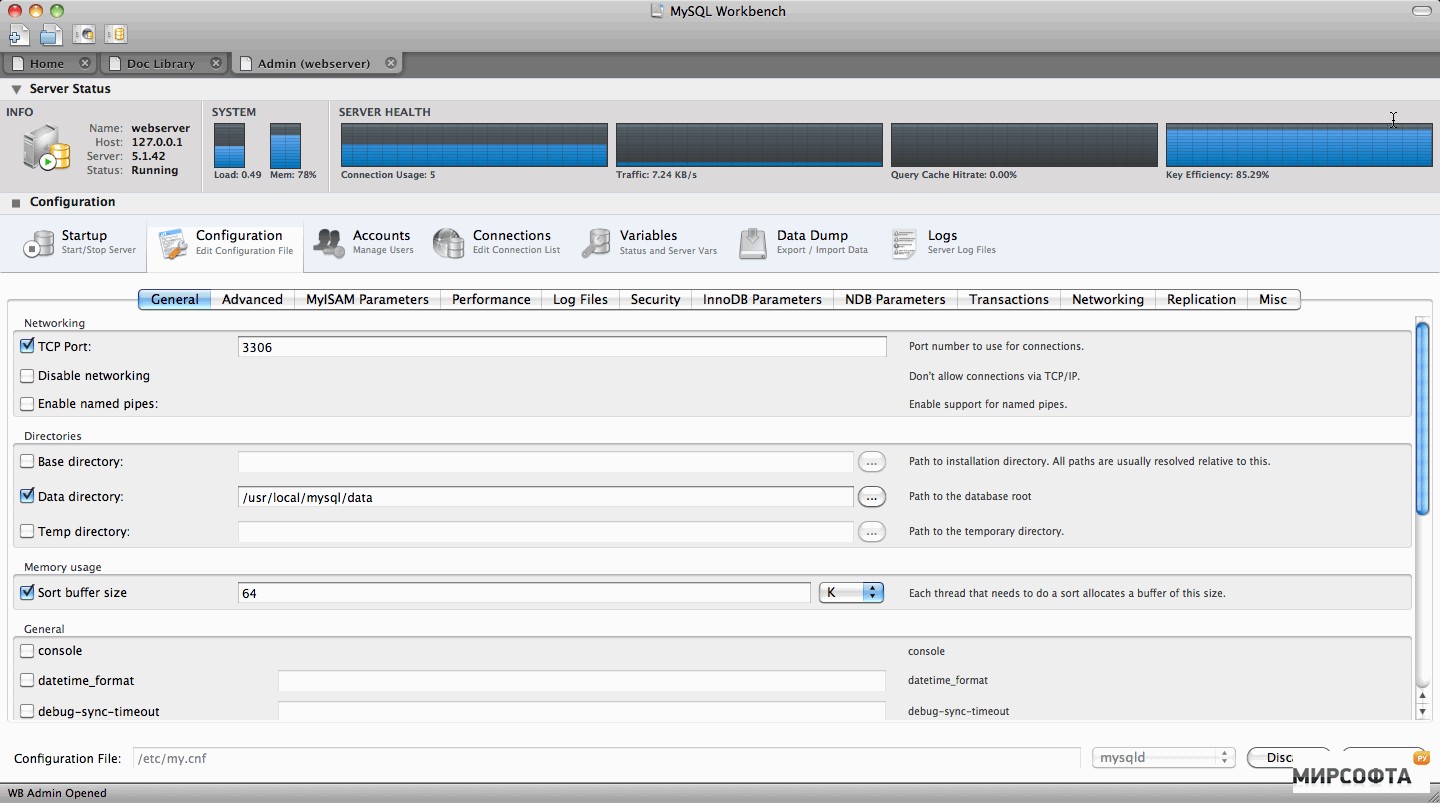Enable the Base directory checkbox
Image resolution: width=1440 pixels, height=803 pixels.
pos(27,462)
